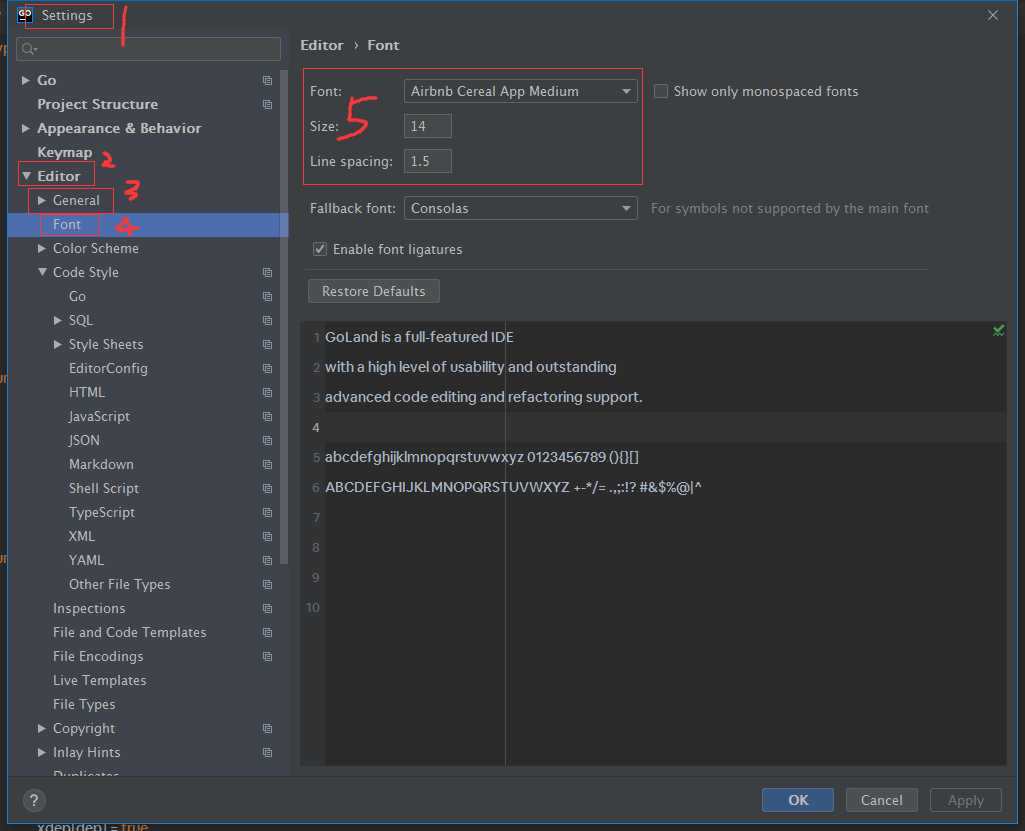Click the project-level icon beside File Encodings
Screen dimensions: 1025x831
coord(267,656)
